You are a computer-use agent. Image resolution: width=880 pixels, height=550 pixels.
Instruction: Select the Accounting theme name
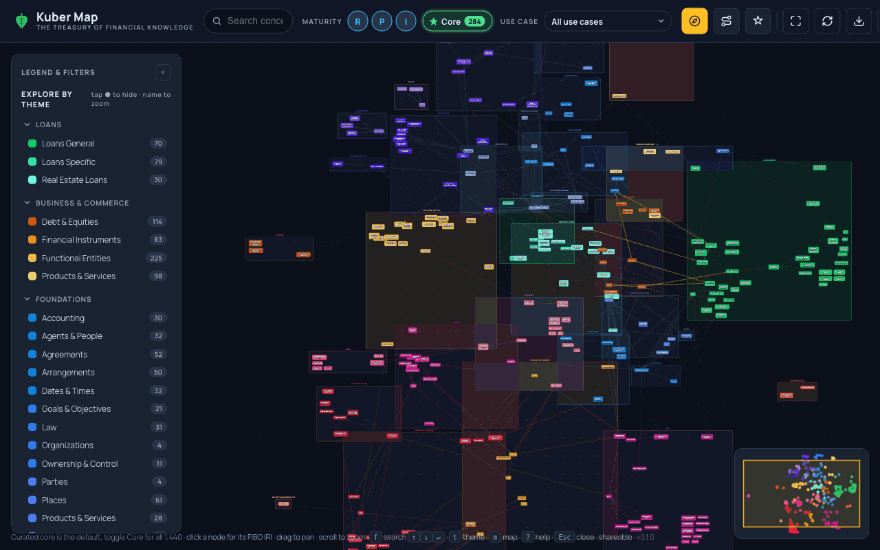coord(63,318)
